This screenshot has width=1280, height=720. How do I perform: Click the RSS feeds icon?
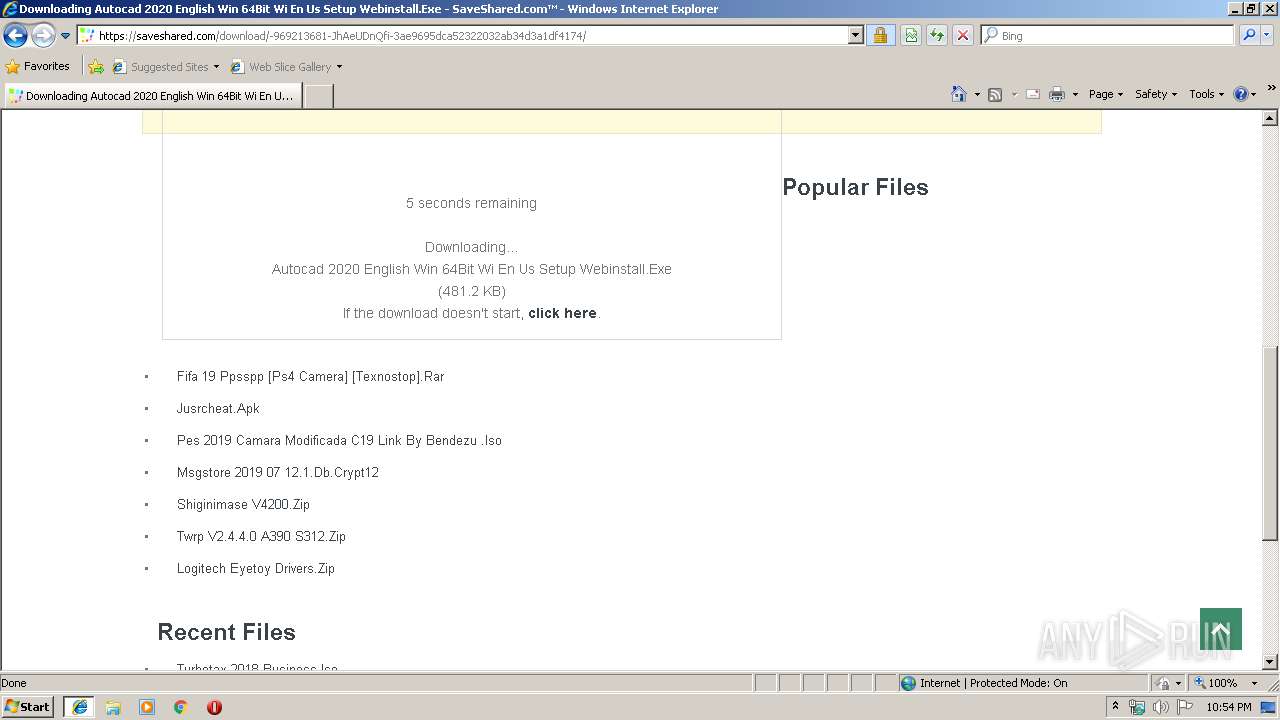tap(995, 94)
